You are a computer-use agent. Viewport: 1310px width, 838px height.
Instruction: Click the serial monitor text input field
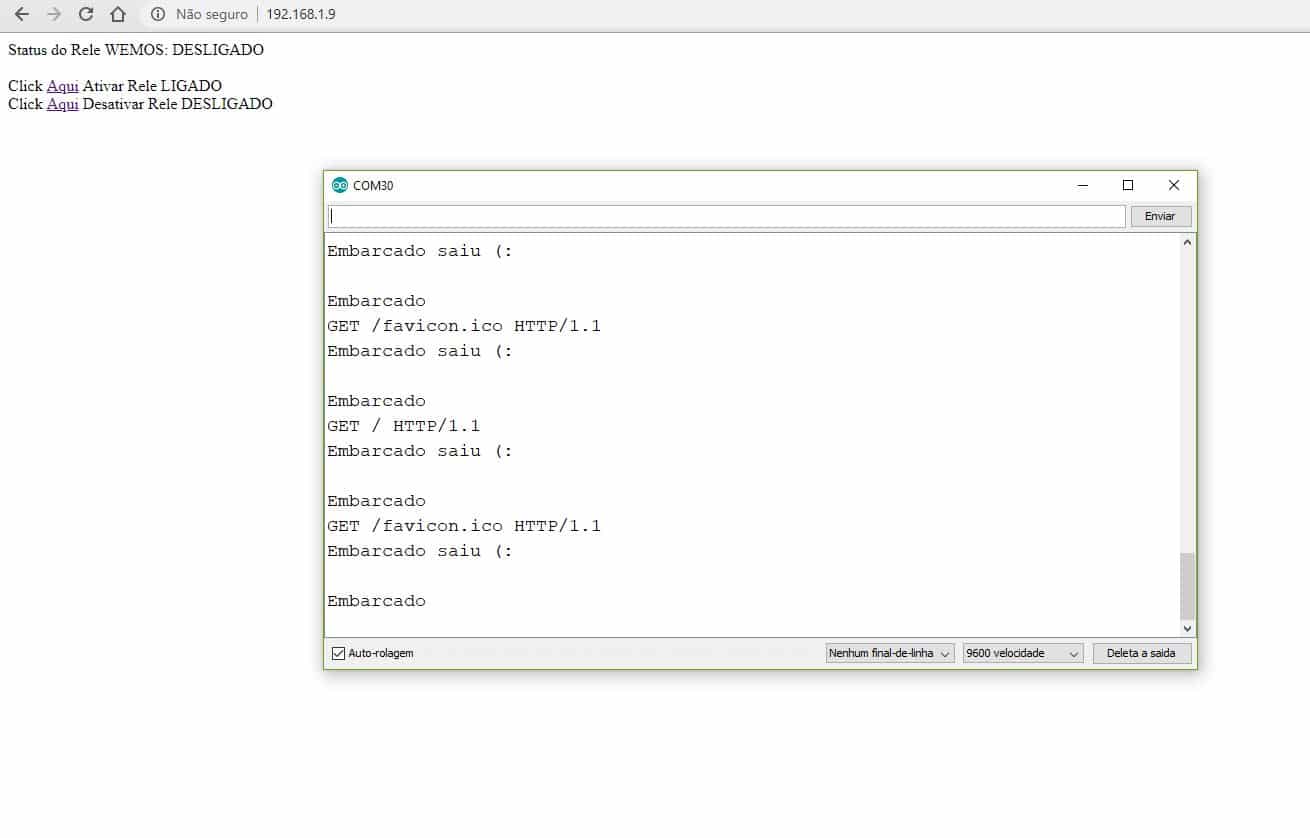[727, 216]
